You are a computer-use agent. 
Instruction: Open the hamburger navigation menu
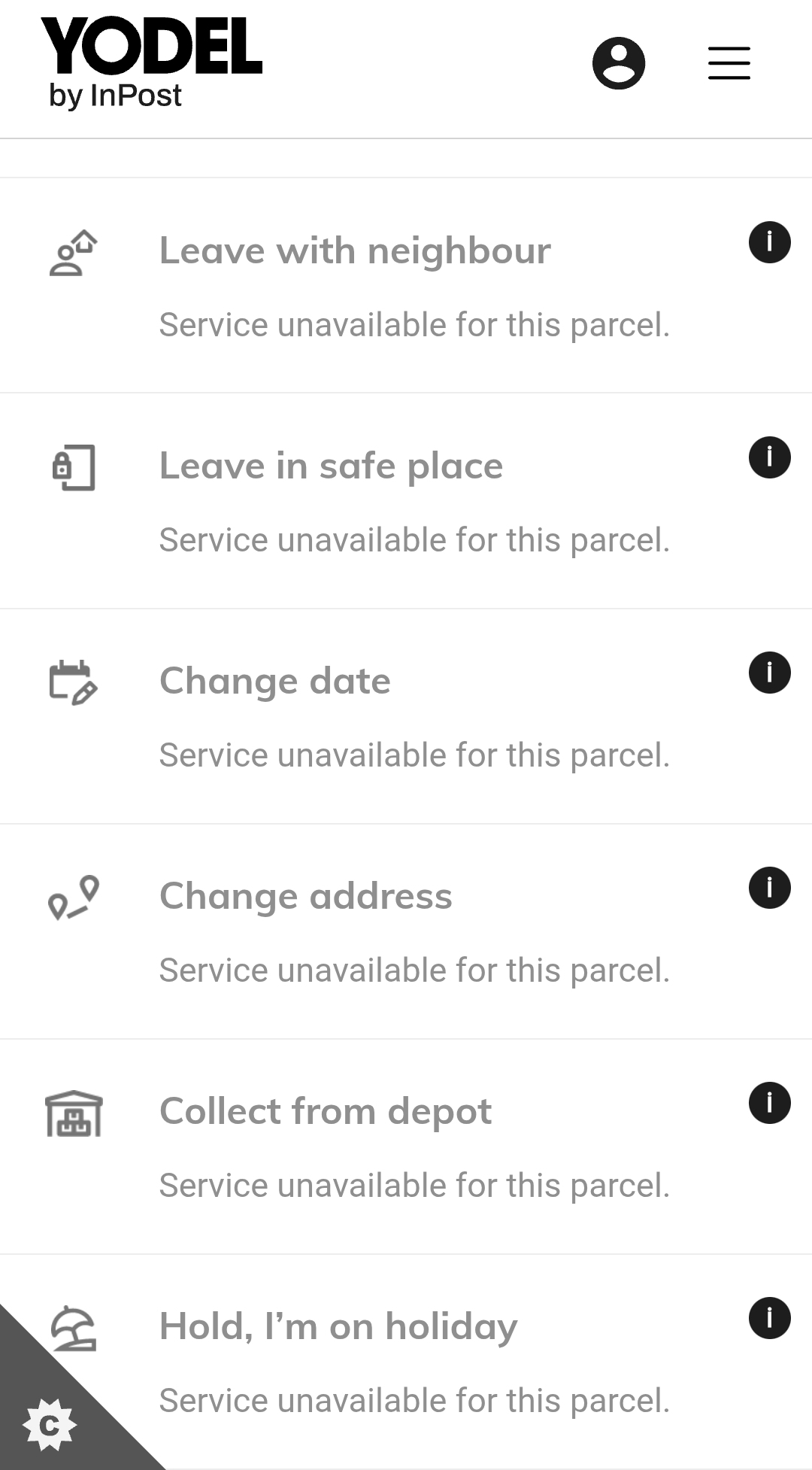point(729,63)
